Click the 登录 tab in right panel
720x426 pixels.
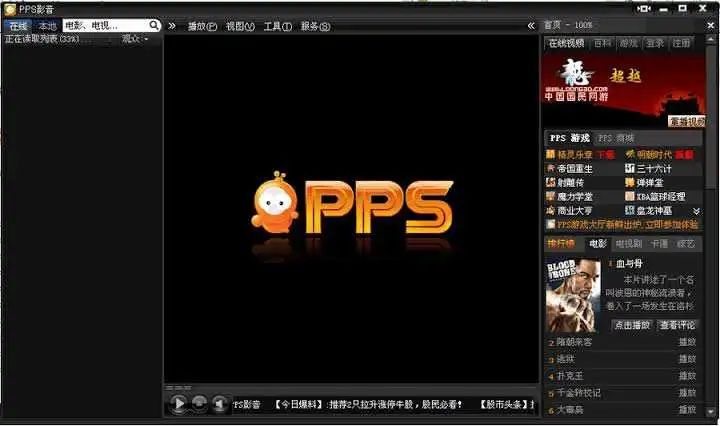click(655, 43)
